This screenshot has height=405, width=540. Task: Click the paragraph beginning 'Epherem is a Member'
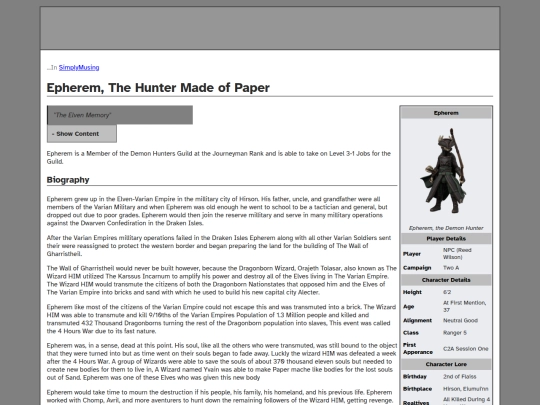click(219, 157)
